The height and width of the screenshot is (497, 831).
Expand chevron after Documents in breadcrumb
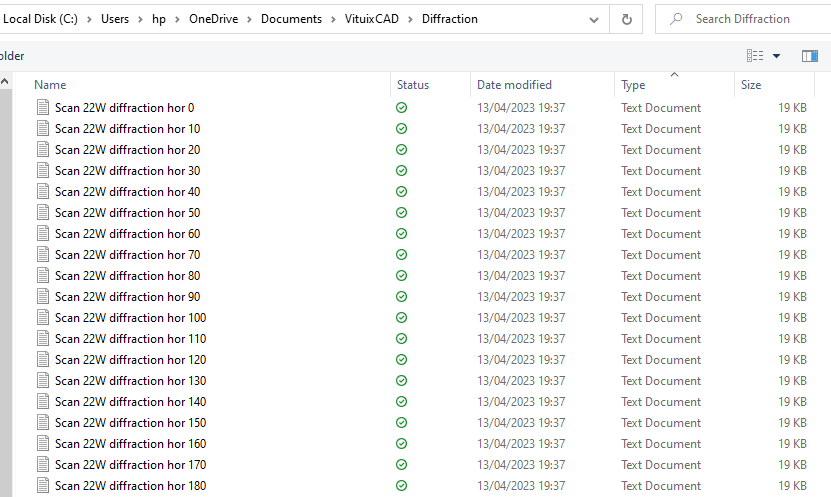coord(333,20)
